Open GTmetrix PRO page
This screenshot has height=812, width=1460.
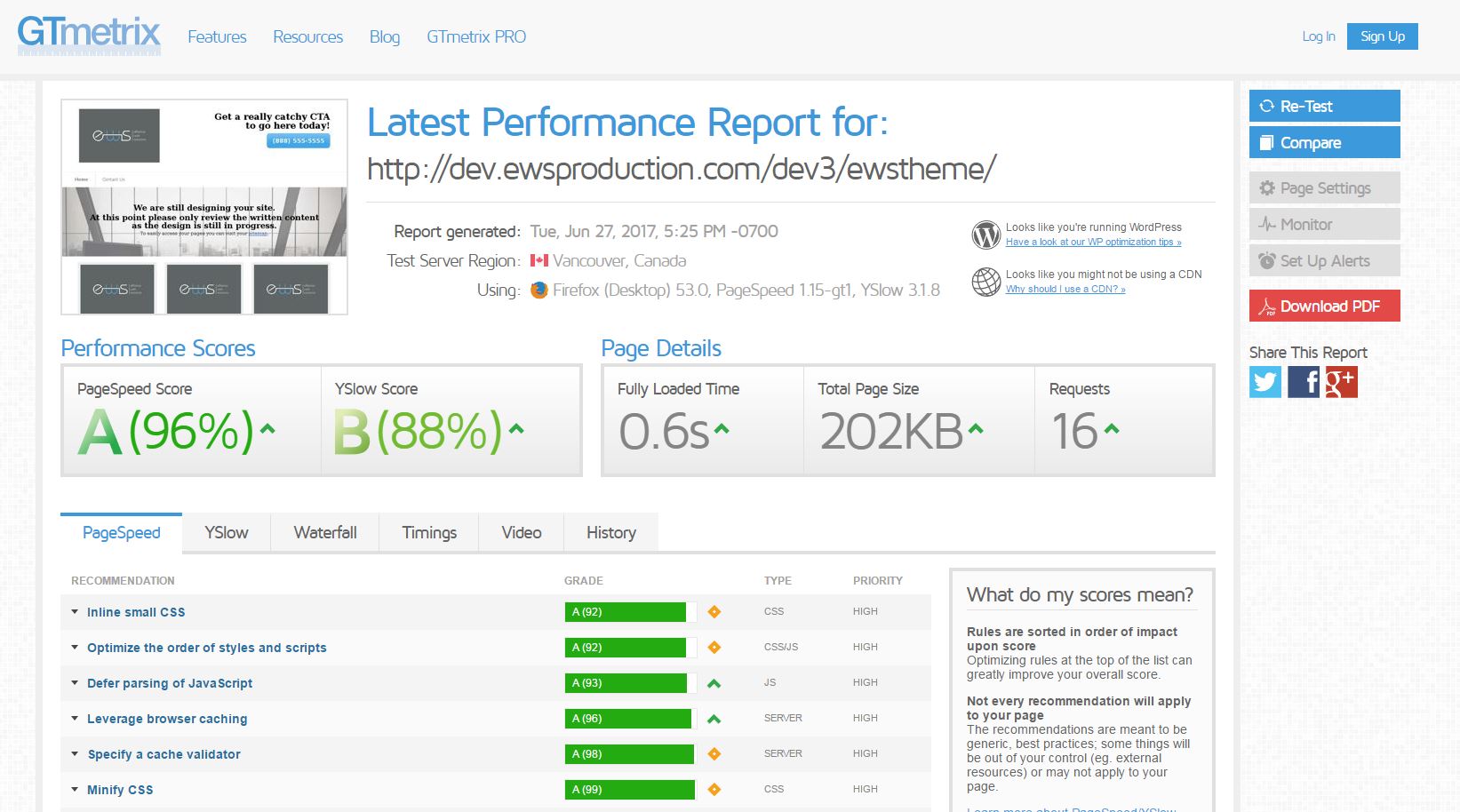[476, 36]
